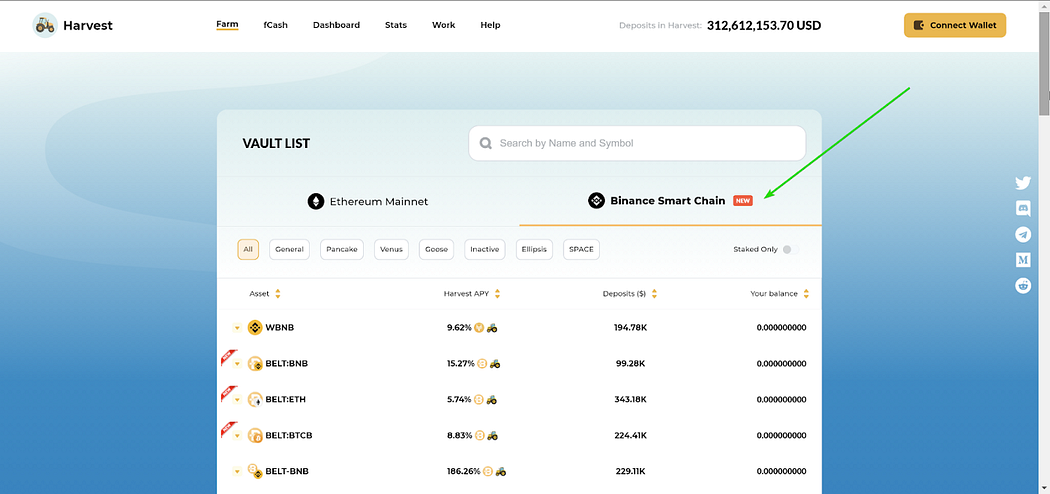1050x494 pixels.
Task: Click the BELT:BNB token icon
Action: click(254, 363)
